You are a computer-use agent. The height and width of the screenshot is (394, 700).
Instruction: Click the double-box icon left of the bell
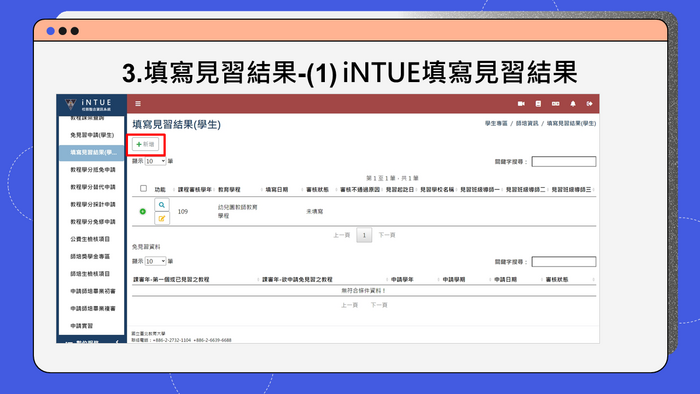(x=555, y=104)
